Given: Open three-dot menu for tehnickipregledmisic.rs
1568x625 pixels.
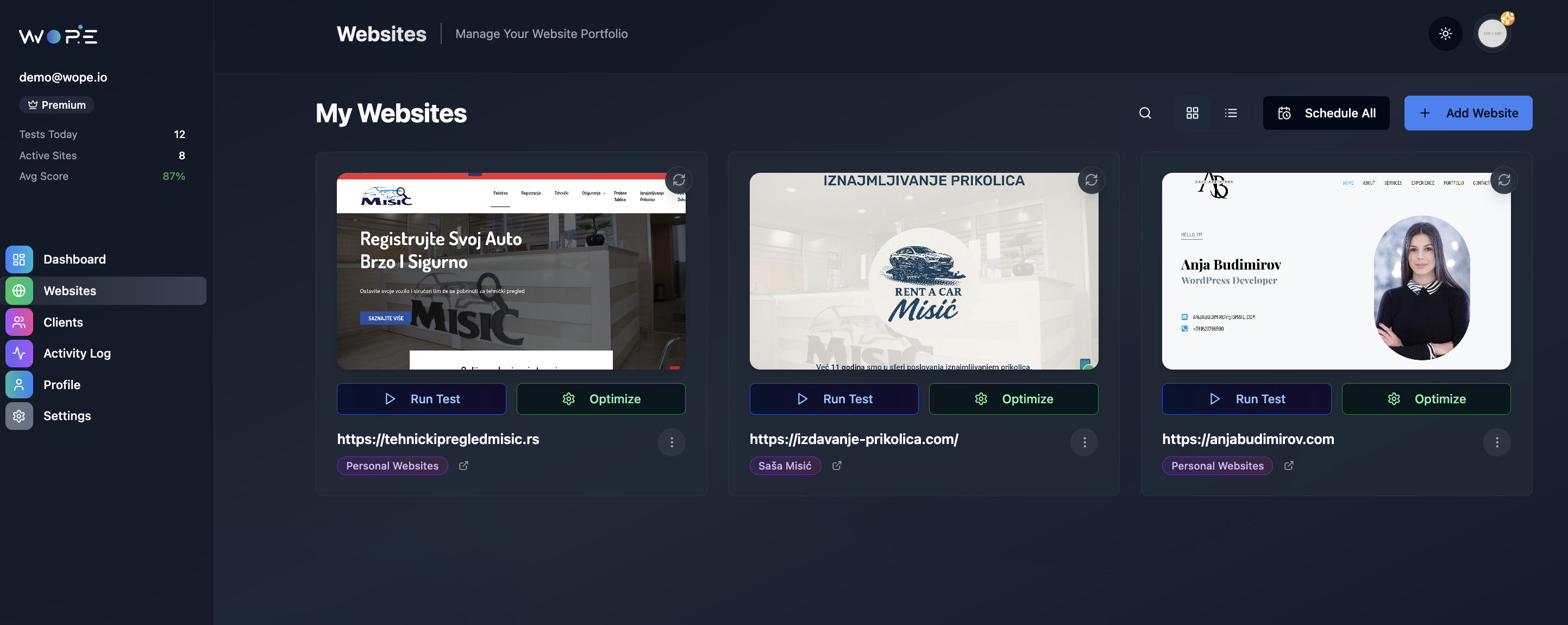Looking at the screenshot, I should [x=672, y=442].
